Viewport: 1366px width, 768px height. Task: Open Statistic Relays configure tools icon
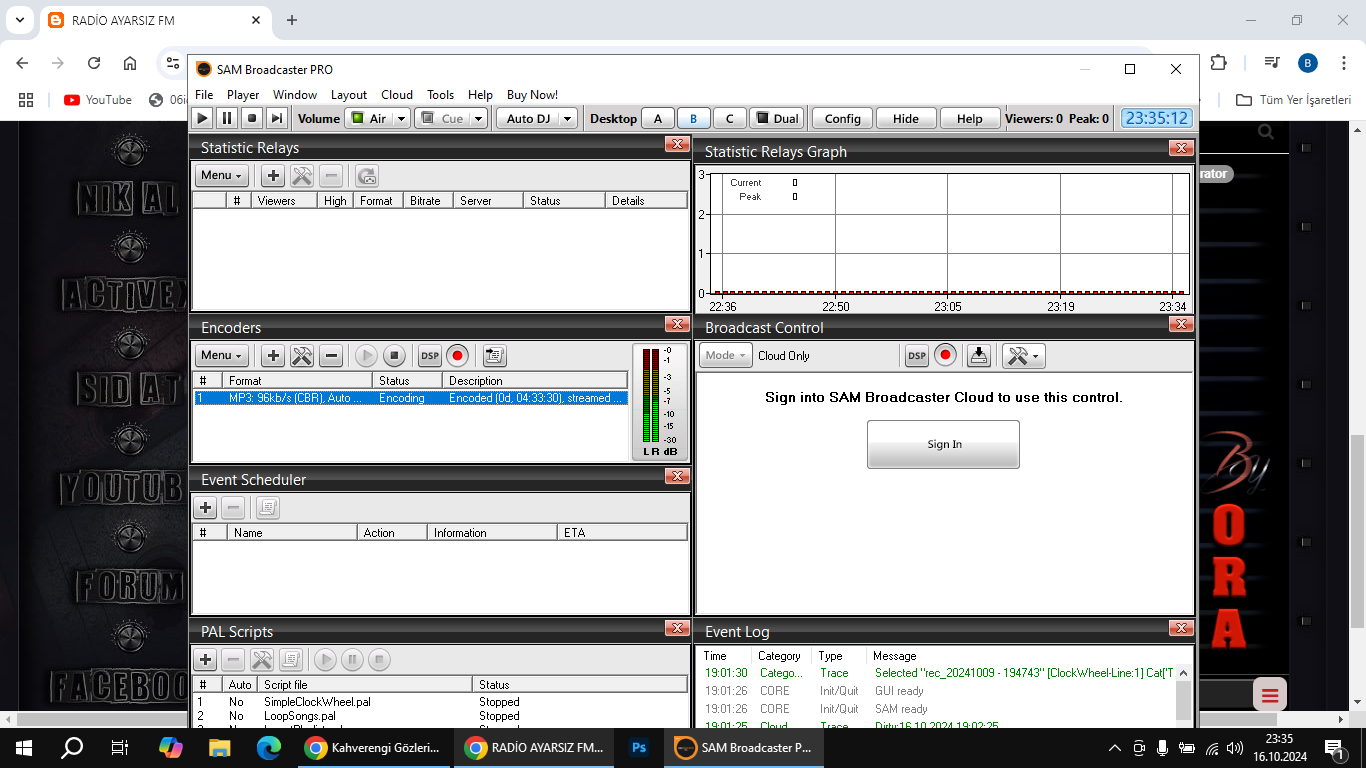(x=302, y=176)
